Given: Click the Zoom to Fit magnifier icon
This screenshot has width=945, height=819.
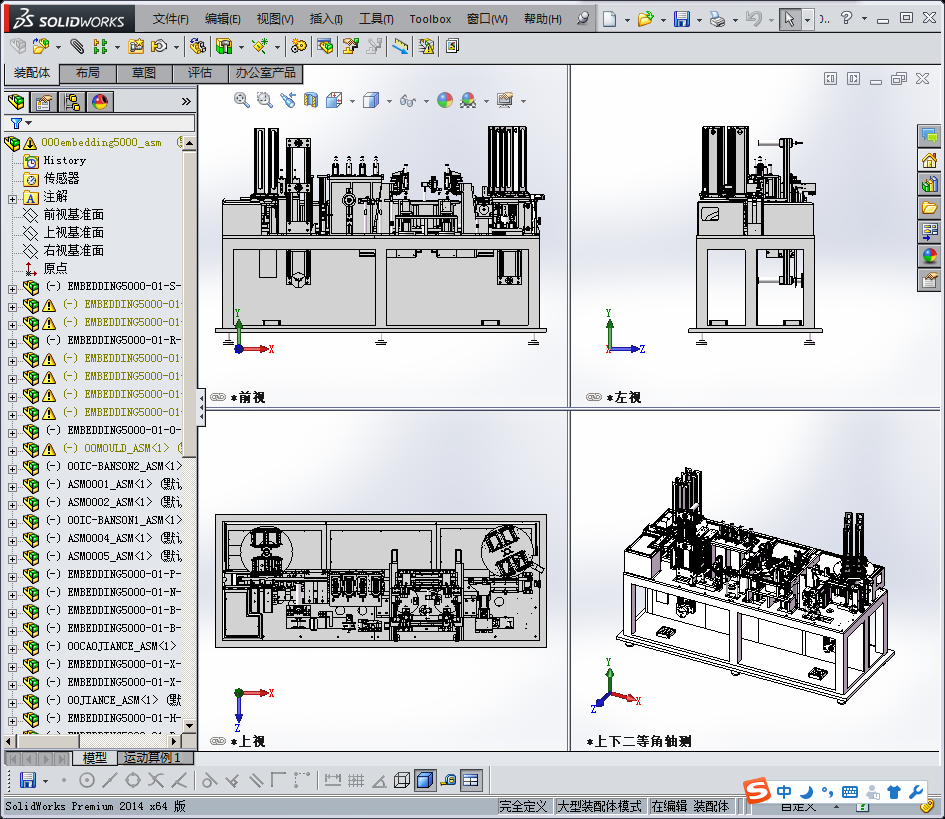Looking at the screenshot, I should 242,100.
